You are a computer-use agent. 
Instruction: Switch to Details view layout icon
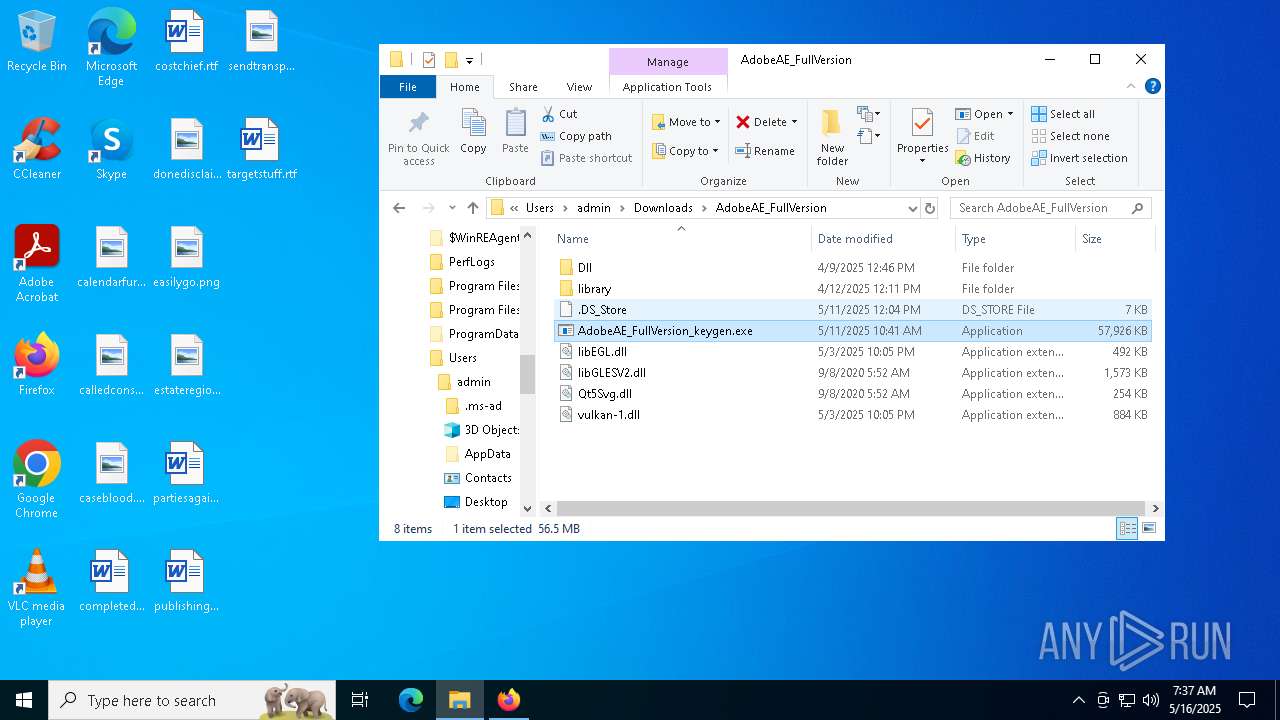click(1127, 528)
